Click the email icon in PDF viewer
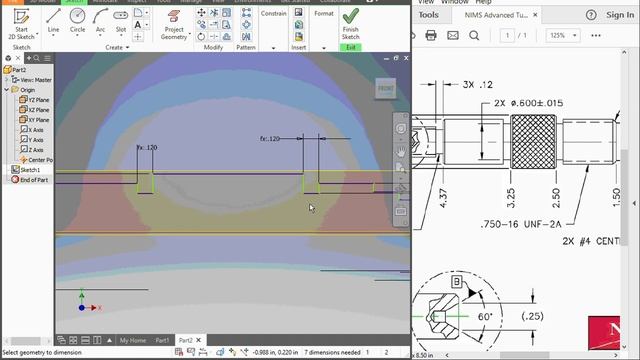 [453, 36]
